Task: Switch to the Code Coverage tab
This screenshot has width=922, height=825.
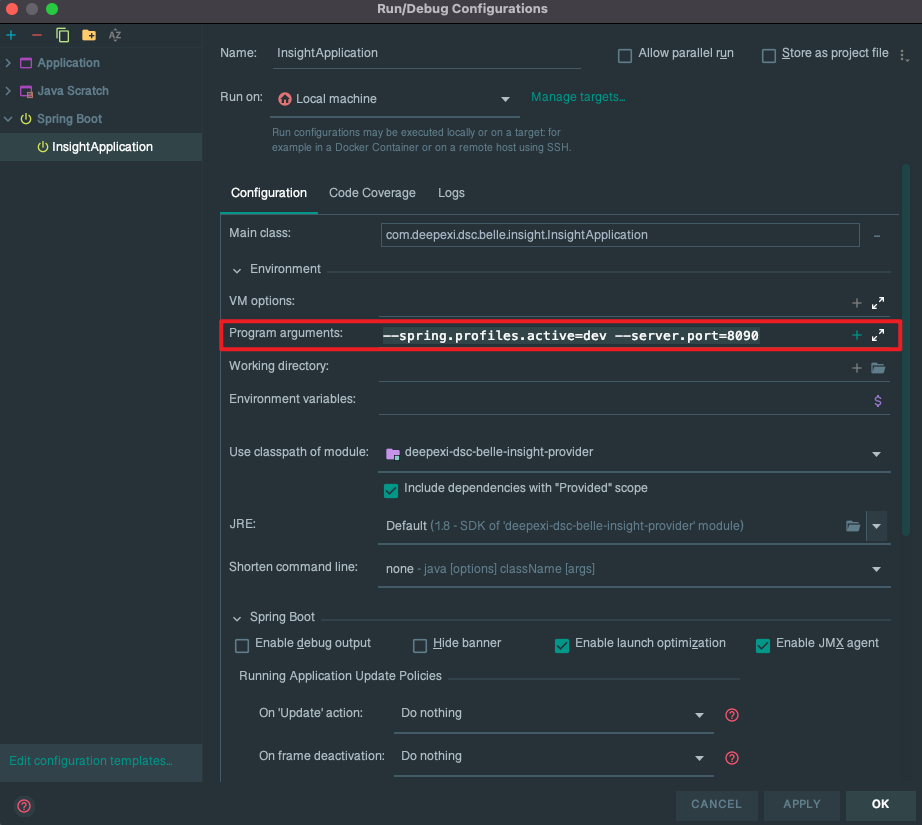Action: [x=372, y=193]
